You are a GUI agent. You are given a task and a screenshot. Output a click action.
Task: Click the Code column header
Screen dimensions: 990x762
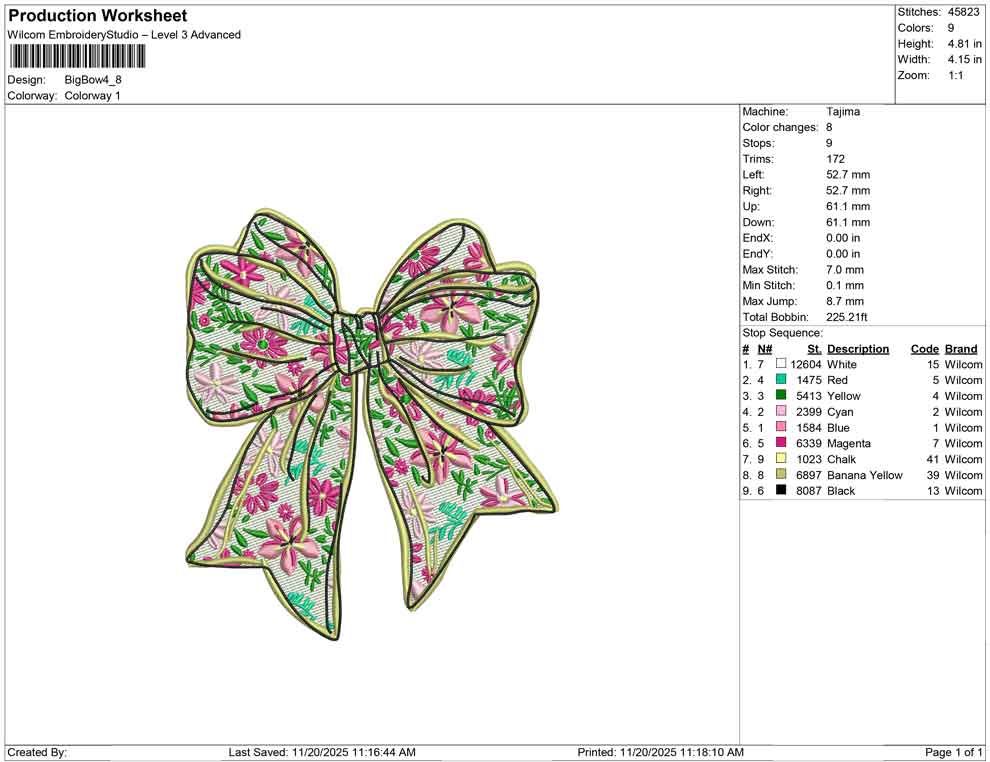[924, 349]
